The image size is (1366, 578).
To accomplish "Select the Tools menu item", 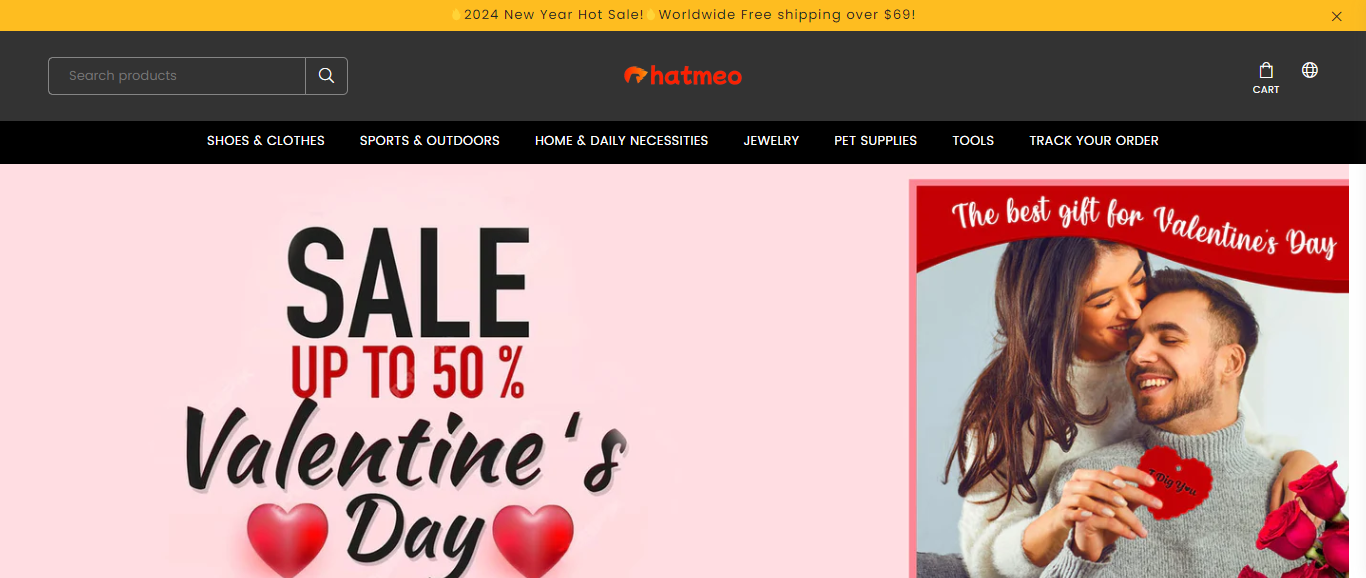I will click(973, 141).
